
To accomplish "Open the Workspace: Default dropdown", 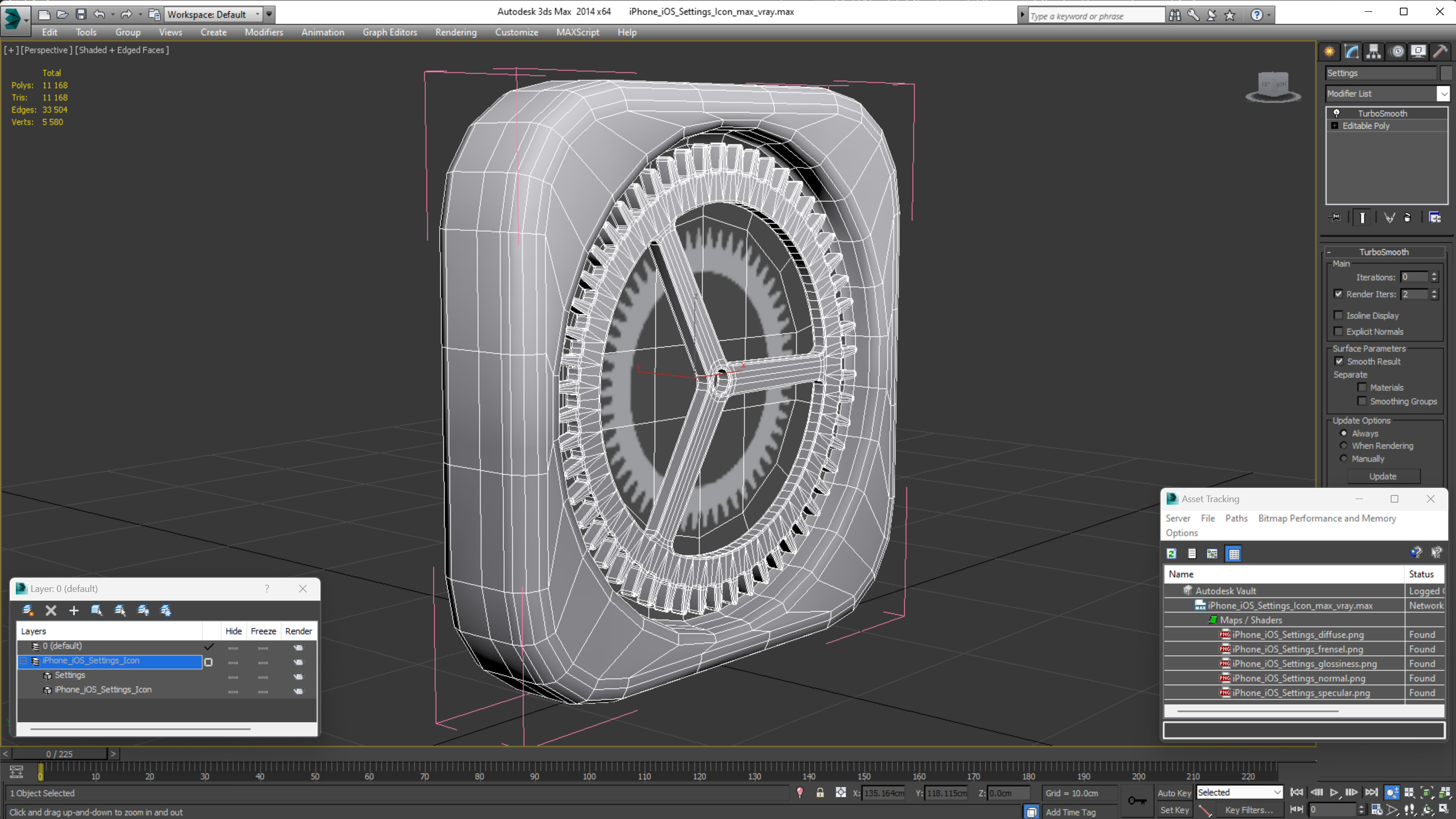I will (213, 14).
